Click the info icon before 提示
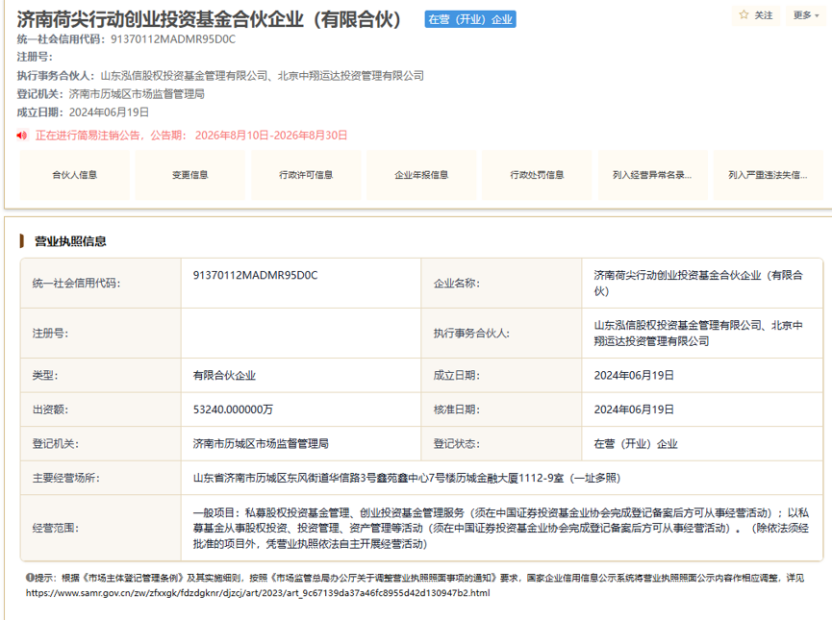 [30, 578]
